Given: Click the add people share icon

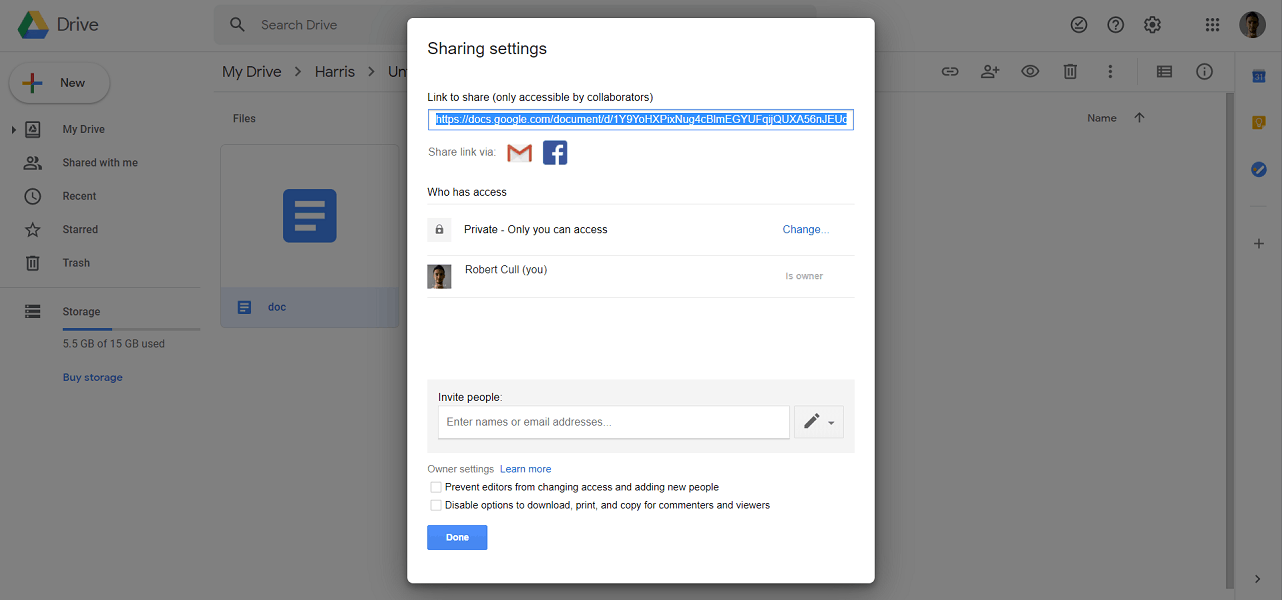Looking at the screenshot, I should point(990,72).
